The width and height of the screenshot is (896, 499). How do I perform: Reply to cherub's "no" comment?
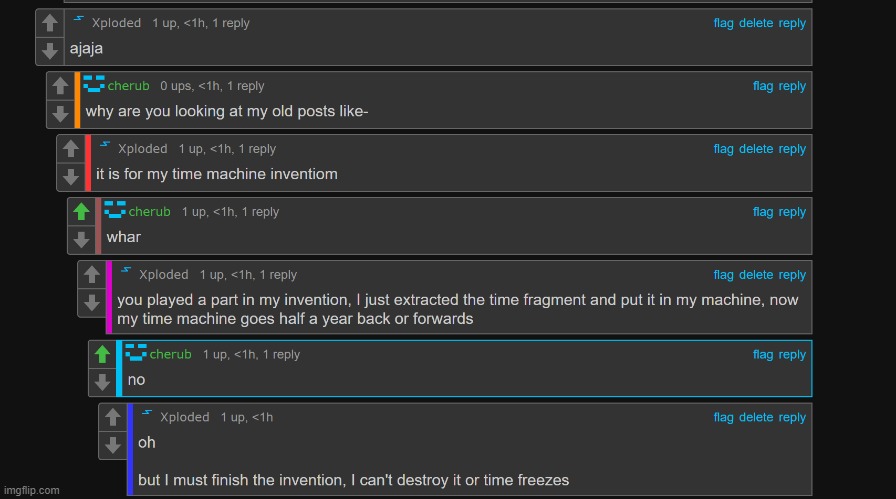tap(791, 354)
